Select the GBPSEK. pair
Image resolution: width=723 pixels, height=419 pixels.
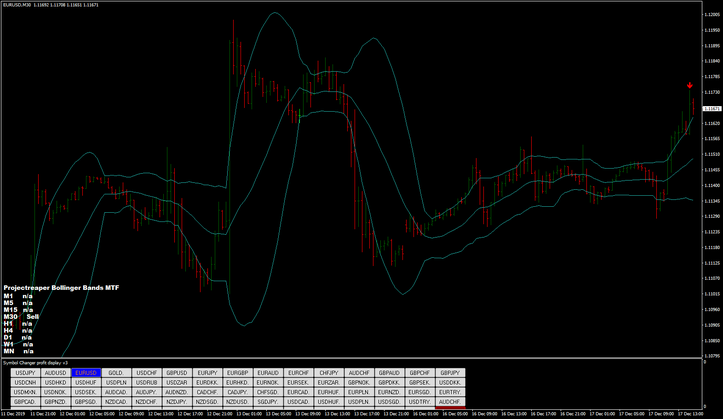[420, 383]
